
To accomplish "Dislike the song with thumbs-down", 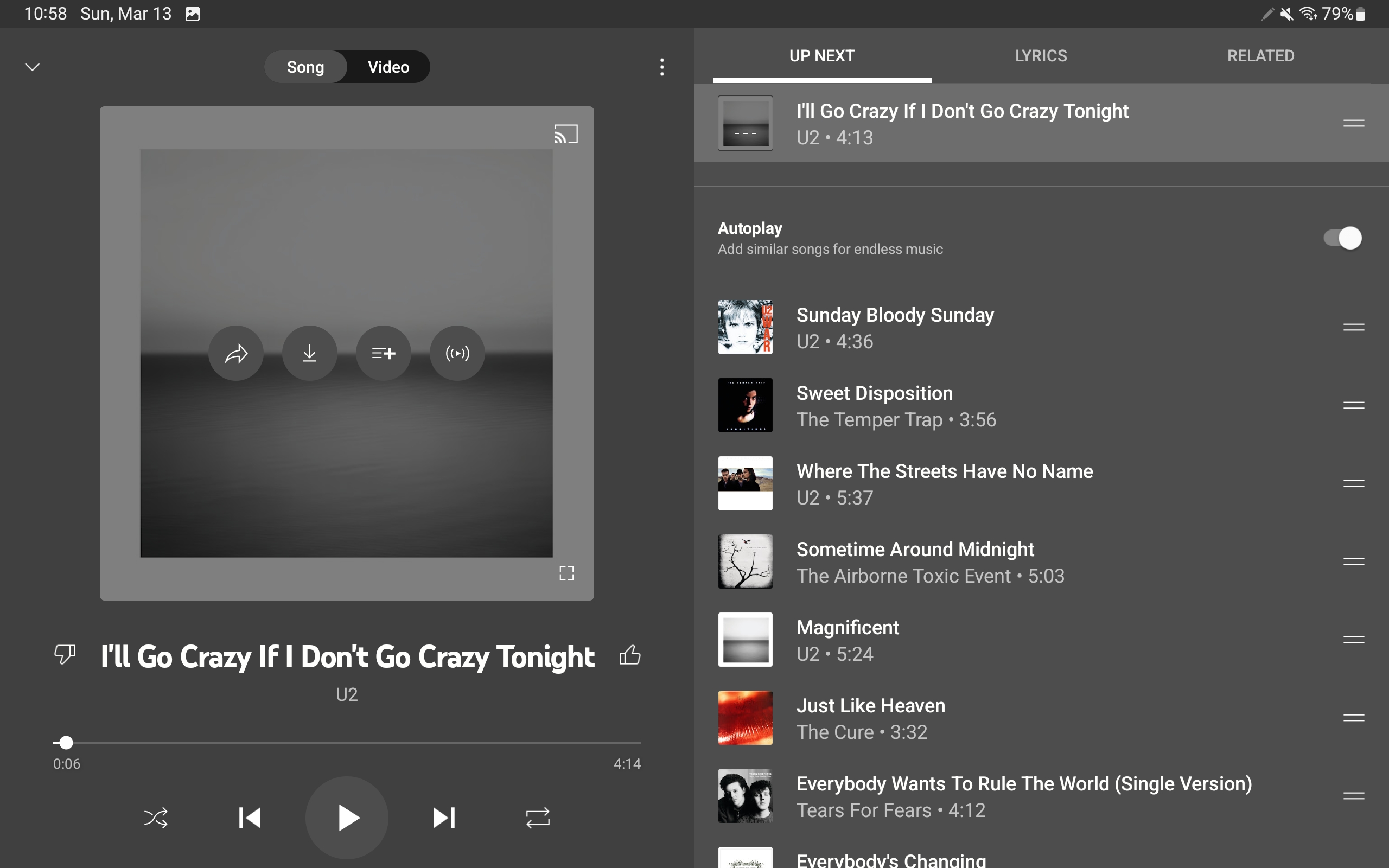I will pyautogui.click(x=65, y=654).
